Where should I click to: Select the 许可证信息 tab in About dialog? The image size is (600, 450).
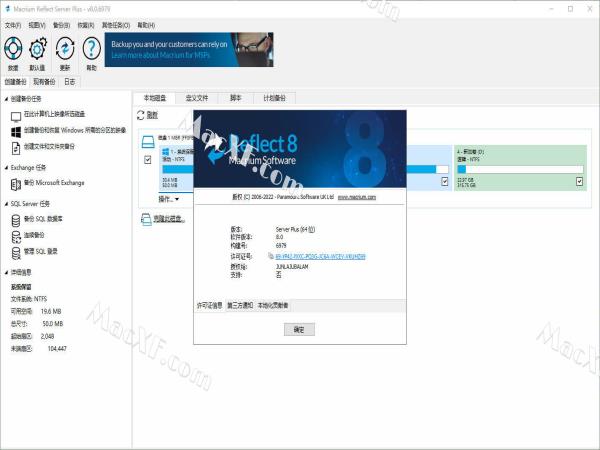[x=210, y=305]
